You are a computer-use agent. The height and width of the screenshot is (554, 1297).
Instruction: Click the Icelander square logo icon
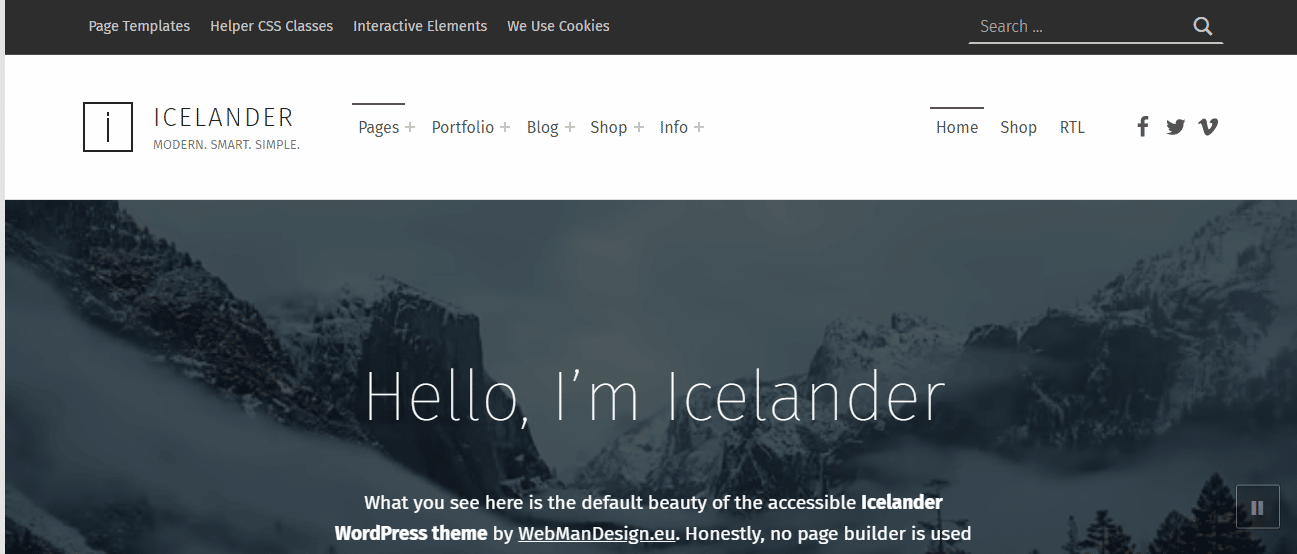pyautogui.click(x=108, y=127)
